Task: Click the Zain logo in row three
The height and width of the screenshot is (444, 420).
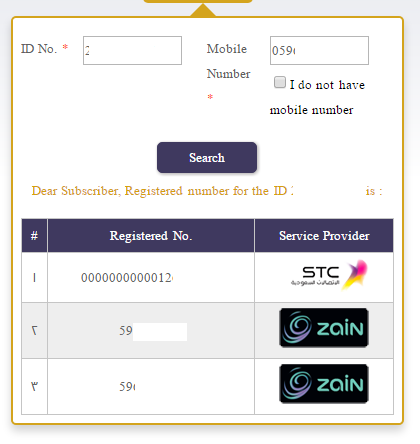Action: (x=324, y=384)
